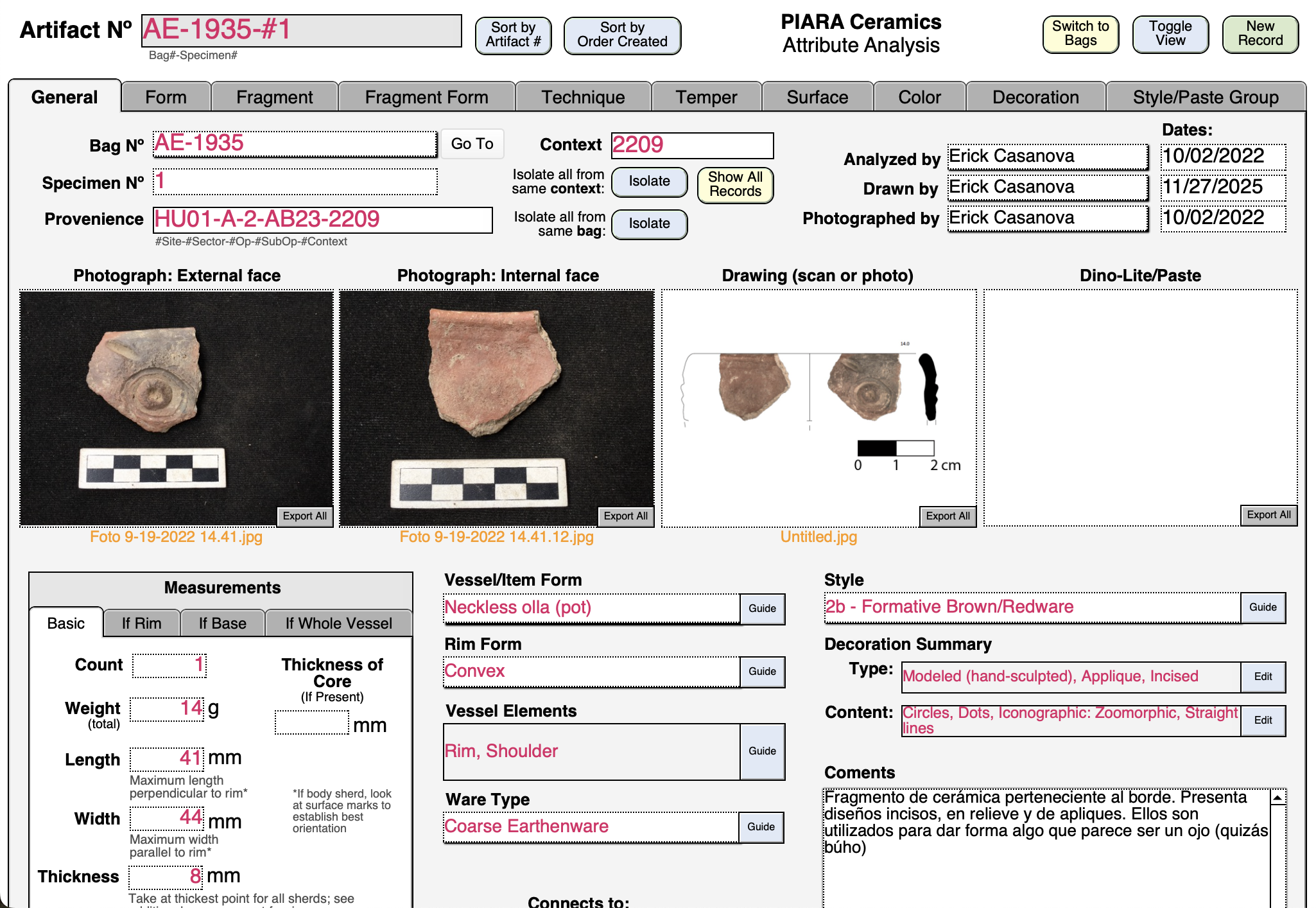This screenshot has height=908, width=1316.
Task: Switch to the Decoration tab
Action: tap(1035, 97)
